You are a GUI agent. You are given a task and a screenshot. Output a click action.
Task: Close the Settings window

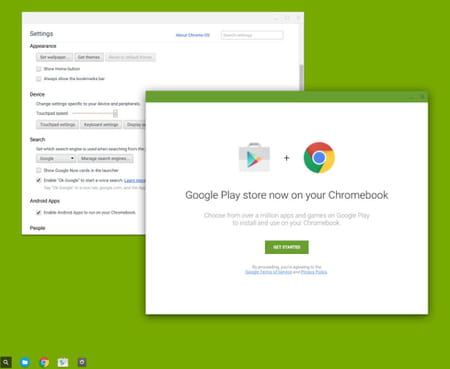pyautogui.click(x=298, y=18)
